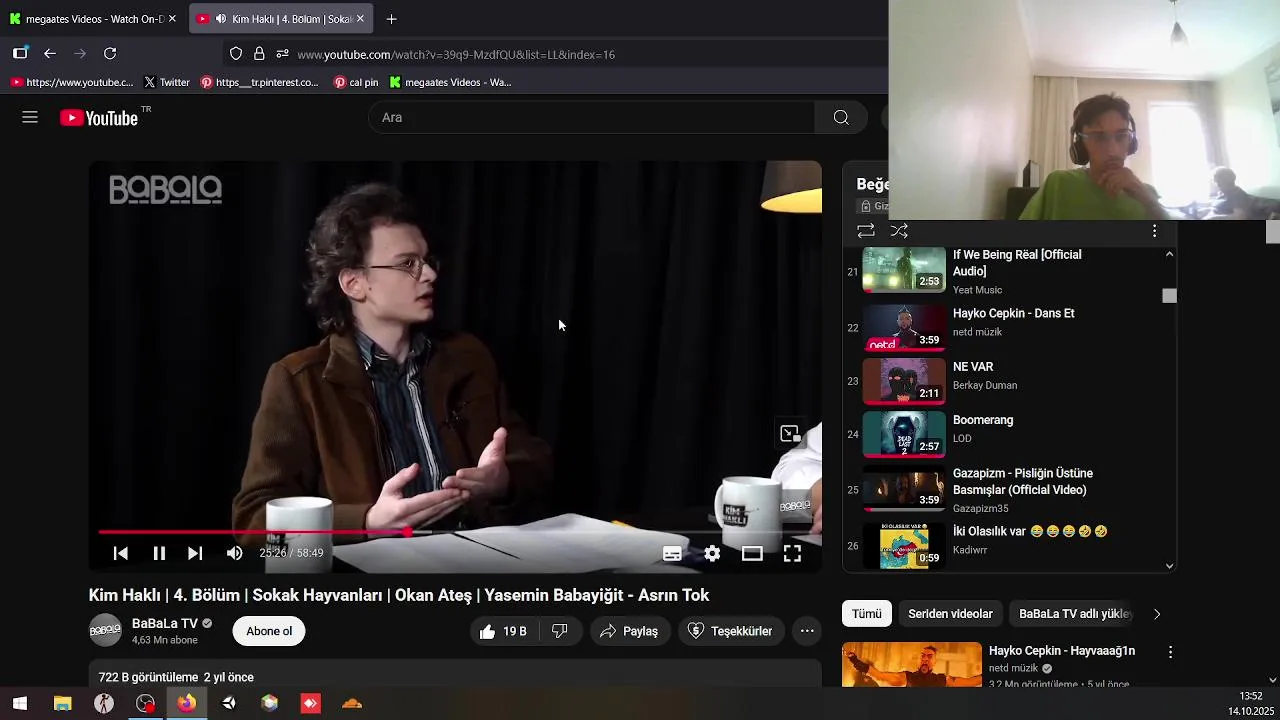Open options for Hayvaaağ1n recommended video
Viewport: 1280px width, 720px height.
[1170, 652]
